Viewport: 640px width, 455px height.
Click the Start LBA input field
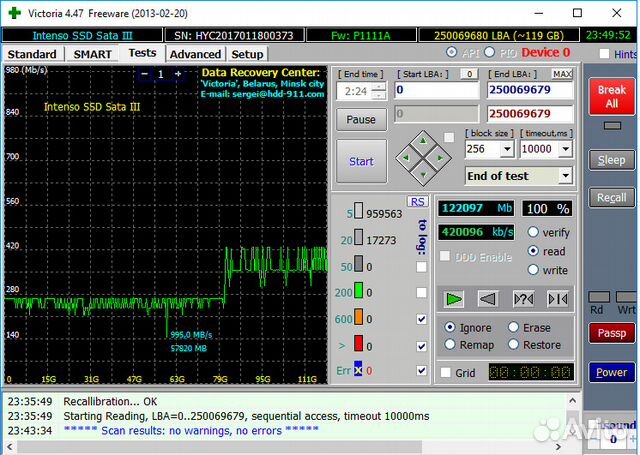click(x=436, y=90)
